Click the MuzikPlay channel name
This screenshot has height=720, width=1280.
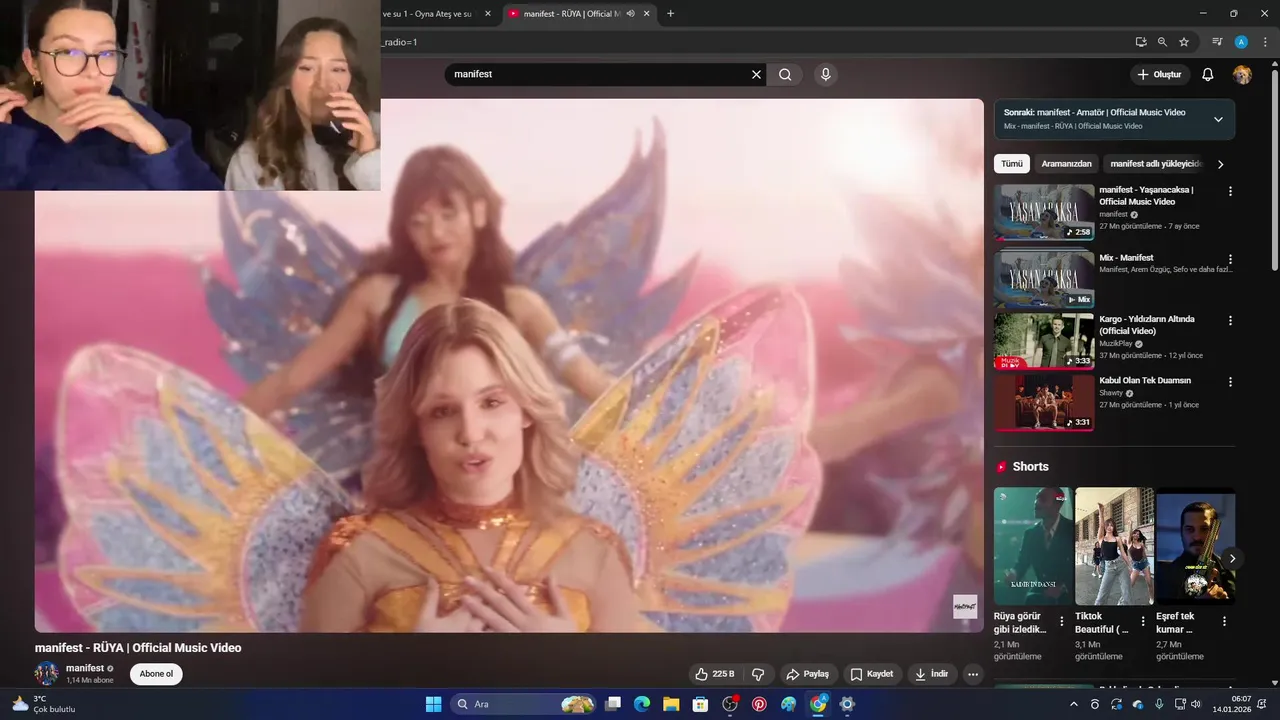(1116, 343)
